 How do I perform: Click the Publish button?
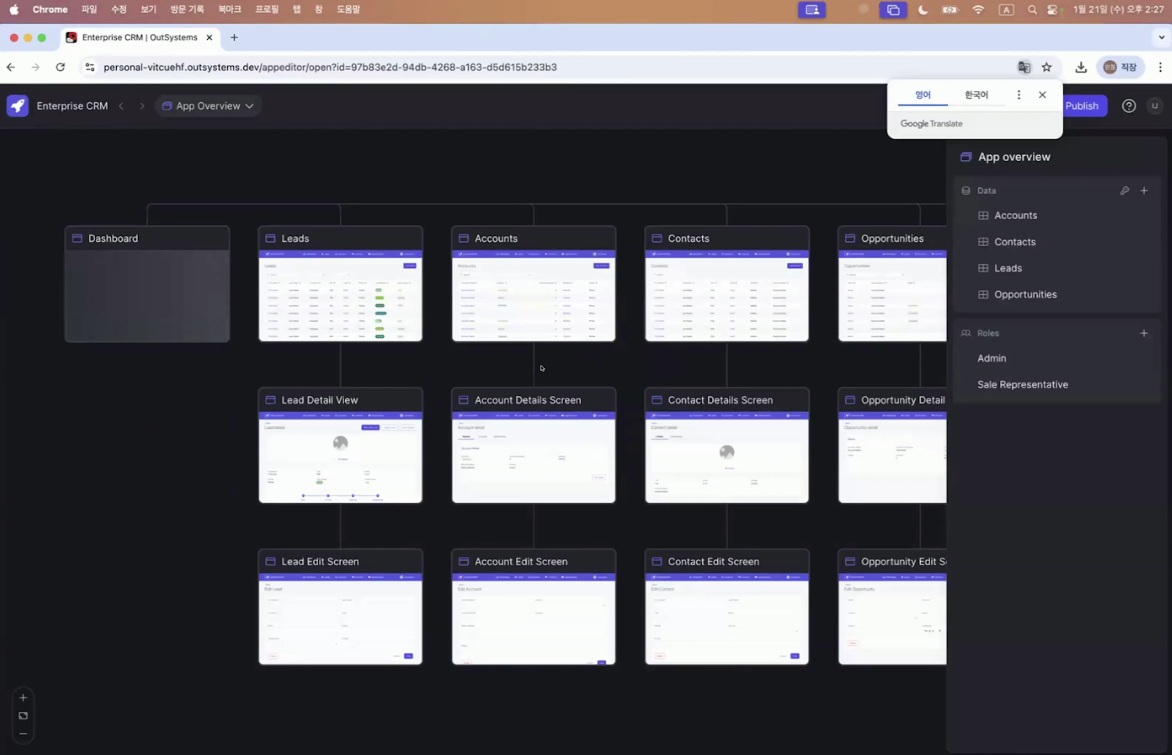tap(1082, 106)
